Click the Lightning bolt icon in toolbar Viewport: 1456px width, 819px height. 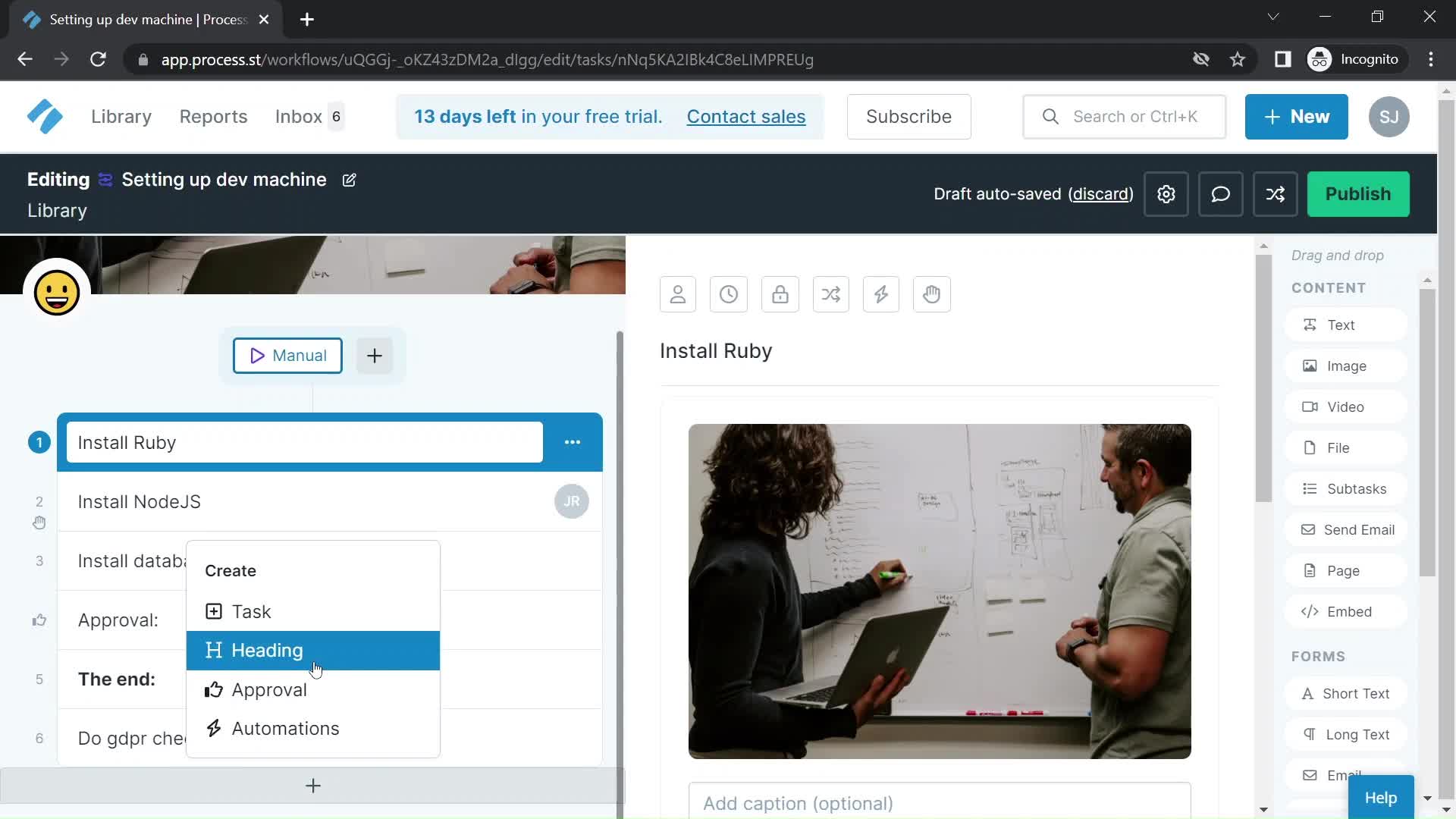point(882,294)
